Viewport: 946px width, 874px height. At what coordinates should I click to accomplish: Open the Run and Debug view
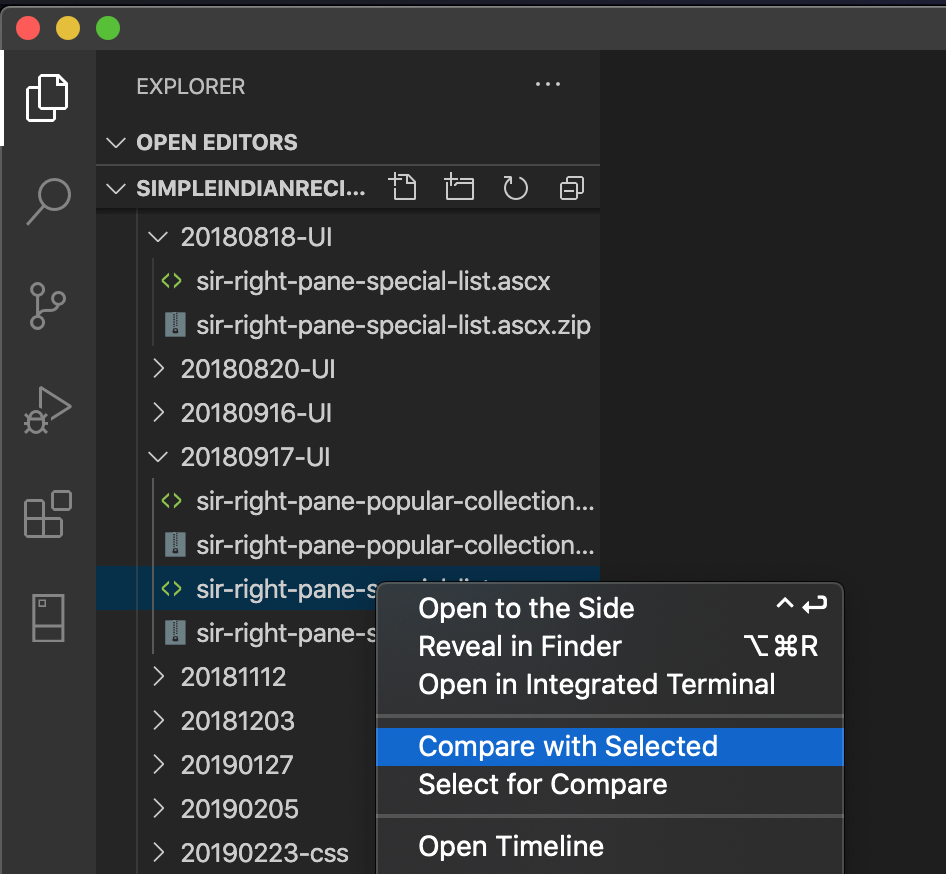point(47,410)
